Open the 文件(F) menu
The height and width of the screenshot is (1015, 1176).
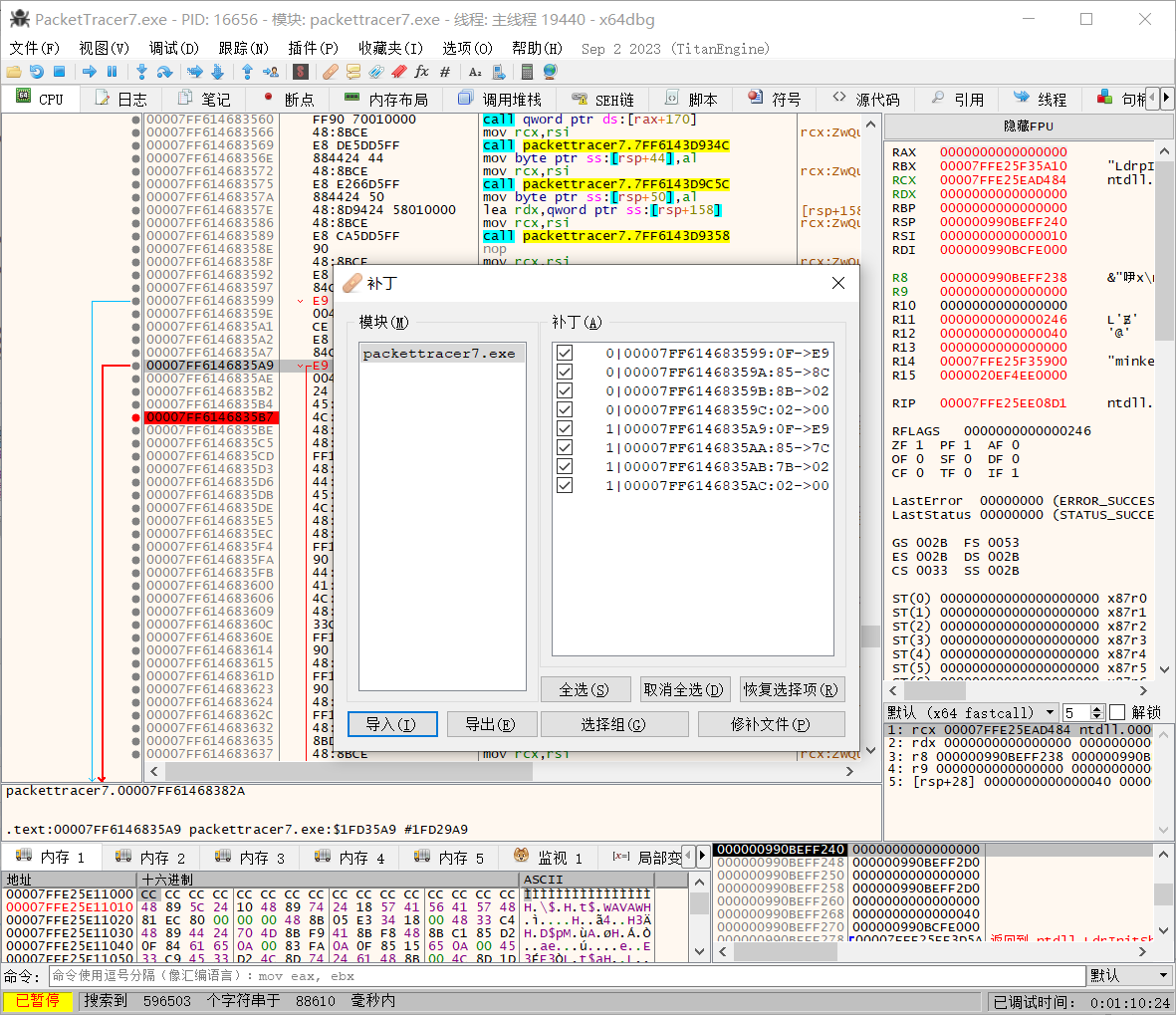(34, 48)
